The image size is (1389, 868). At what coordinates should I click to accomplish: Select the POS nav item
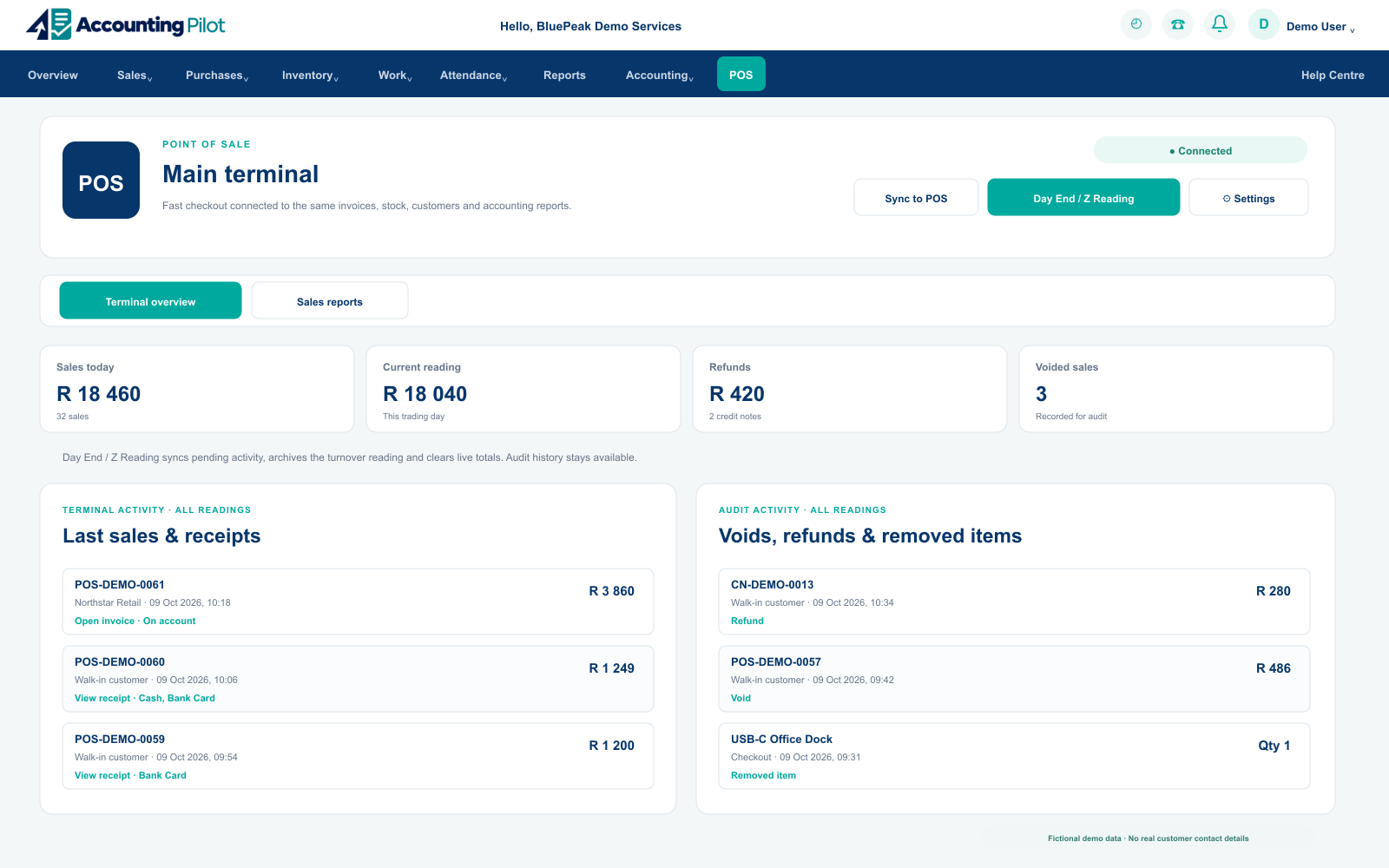coord(741,75)
